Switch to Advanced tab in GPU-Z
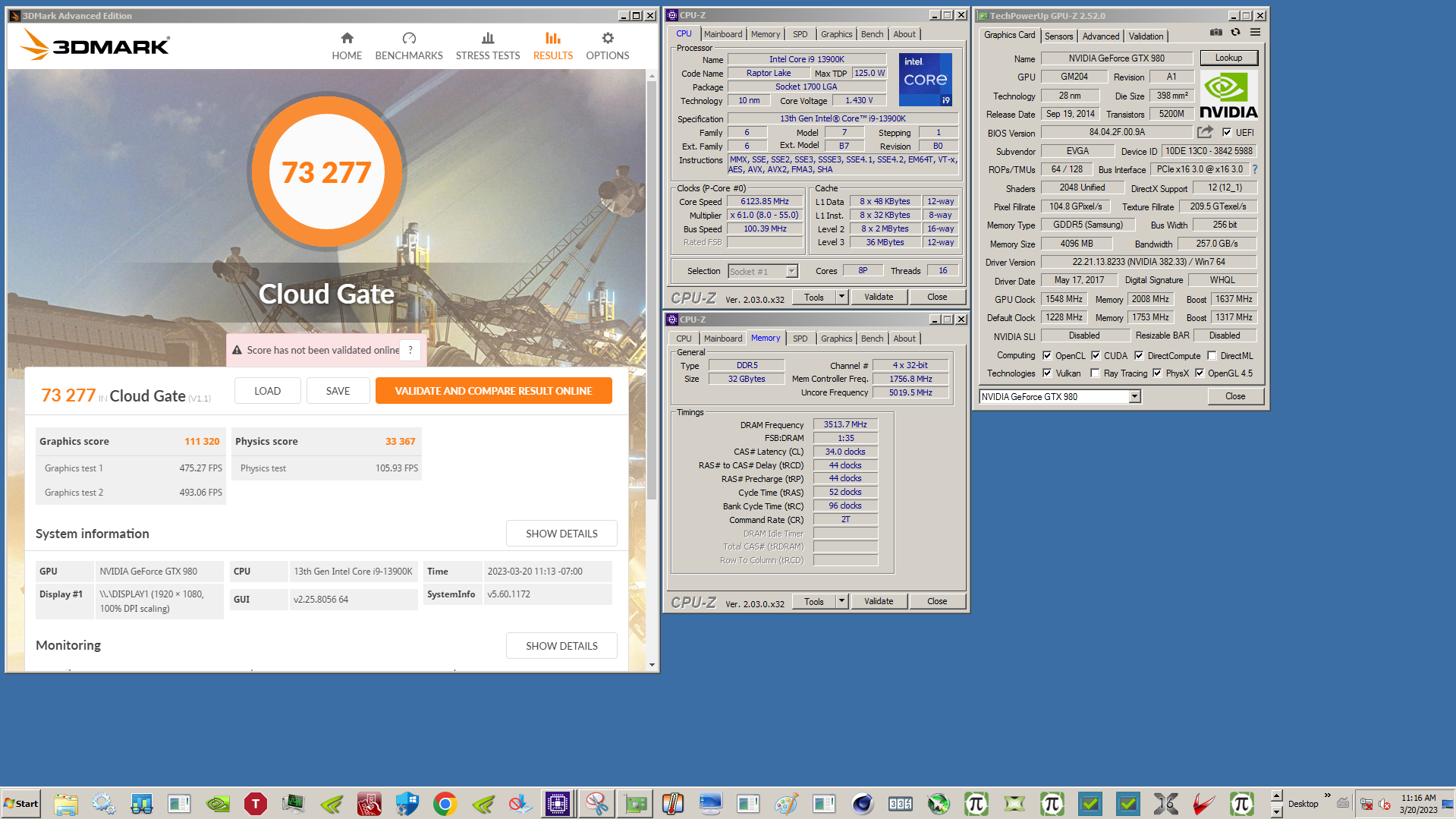The width and height of the screenshot is (1456, 819). coord(1101,36)
